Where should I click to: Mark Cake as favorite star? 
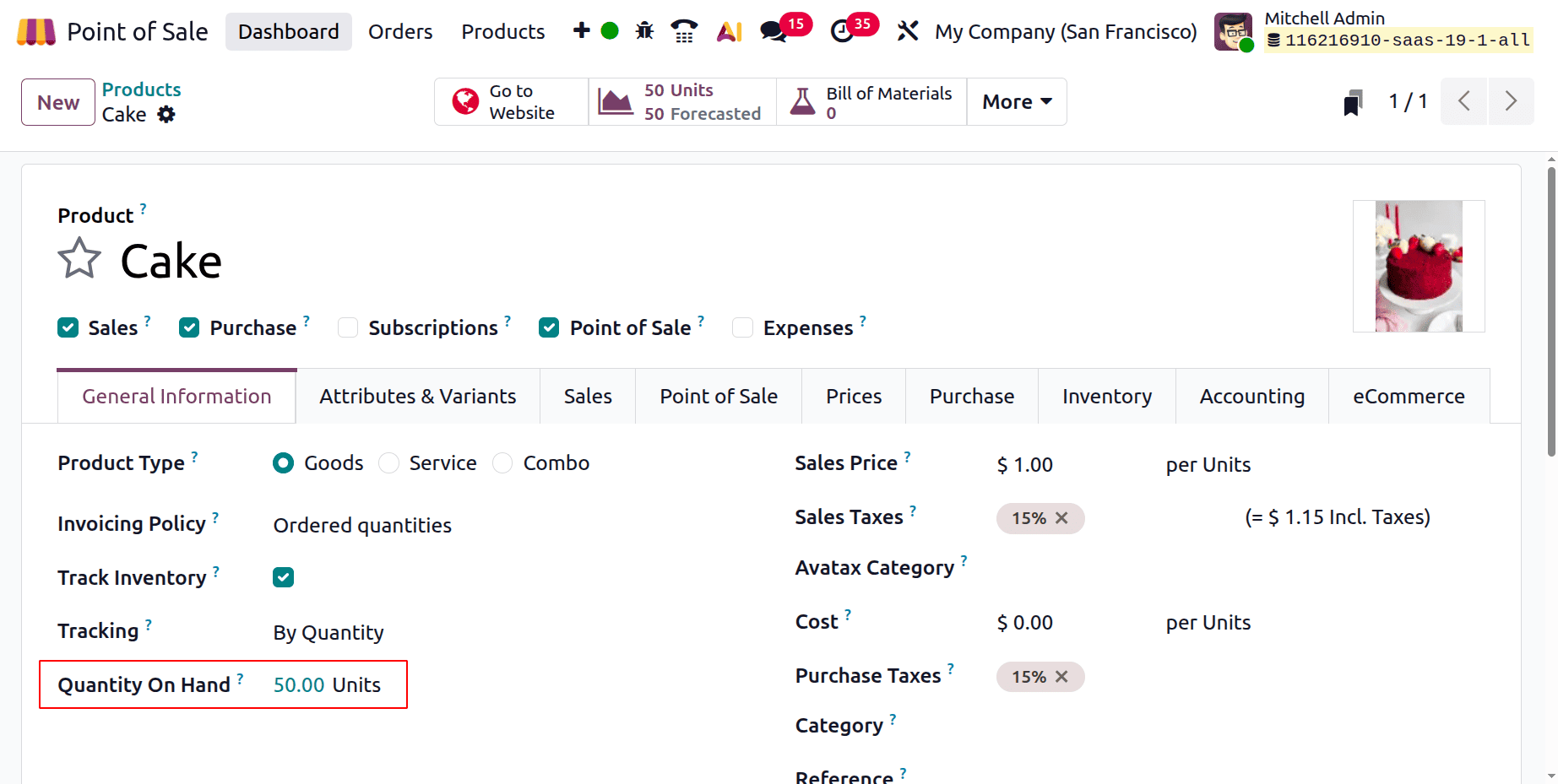coord(79,259)
